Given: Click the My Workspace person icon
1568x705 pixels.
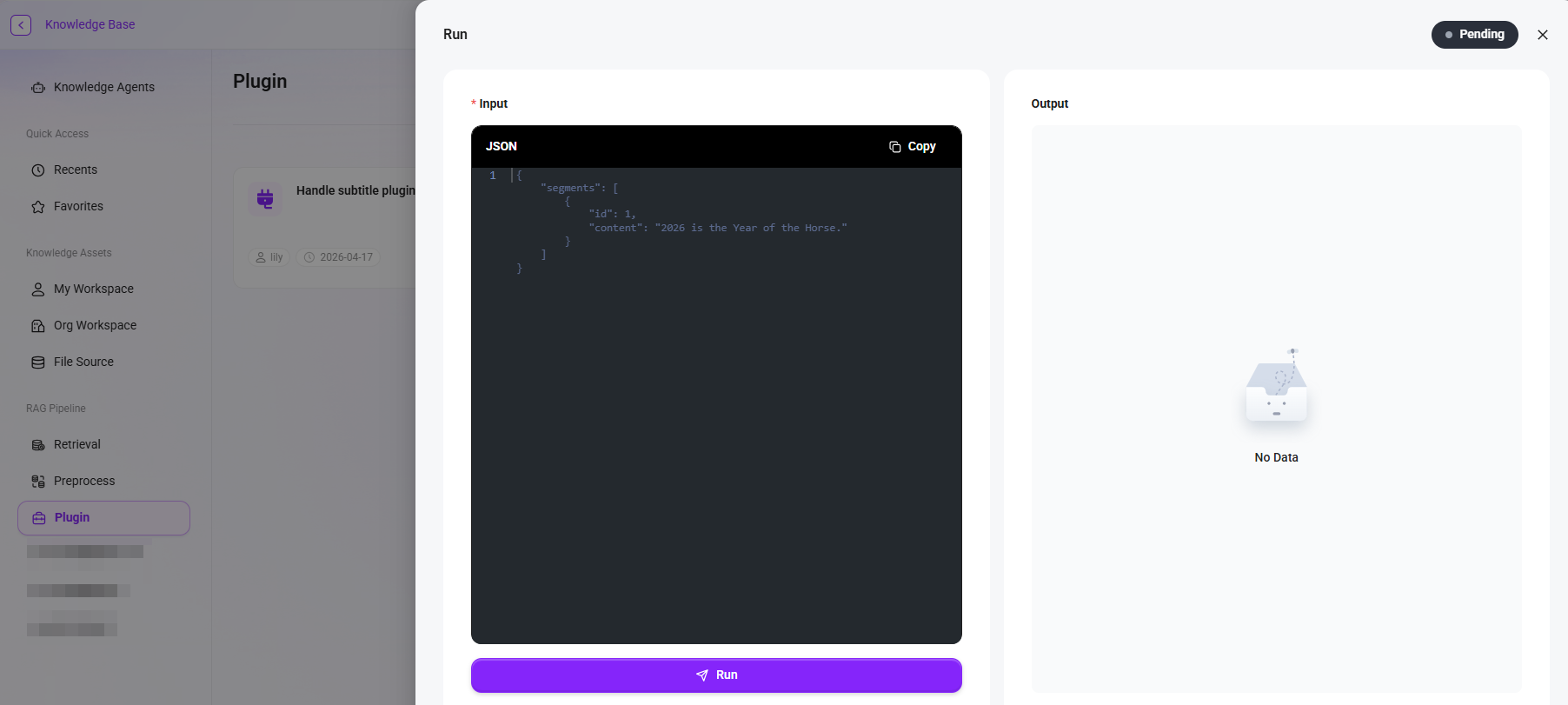Looking at the screenshot, I should pos(38,289).
